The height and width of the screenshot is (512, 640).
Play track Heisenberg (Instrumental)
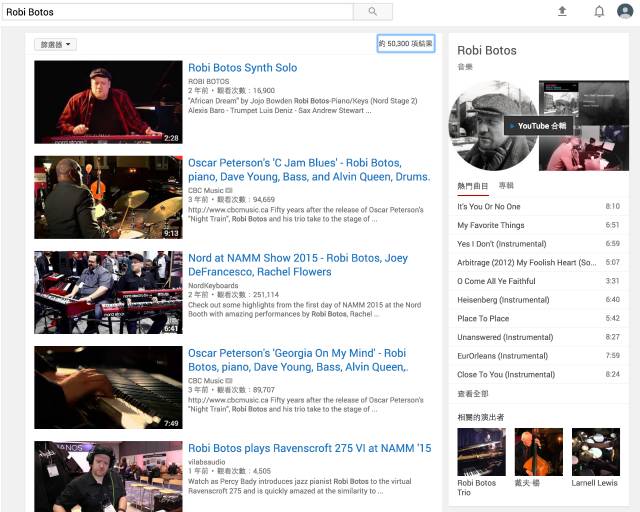tap(538, 300)
